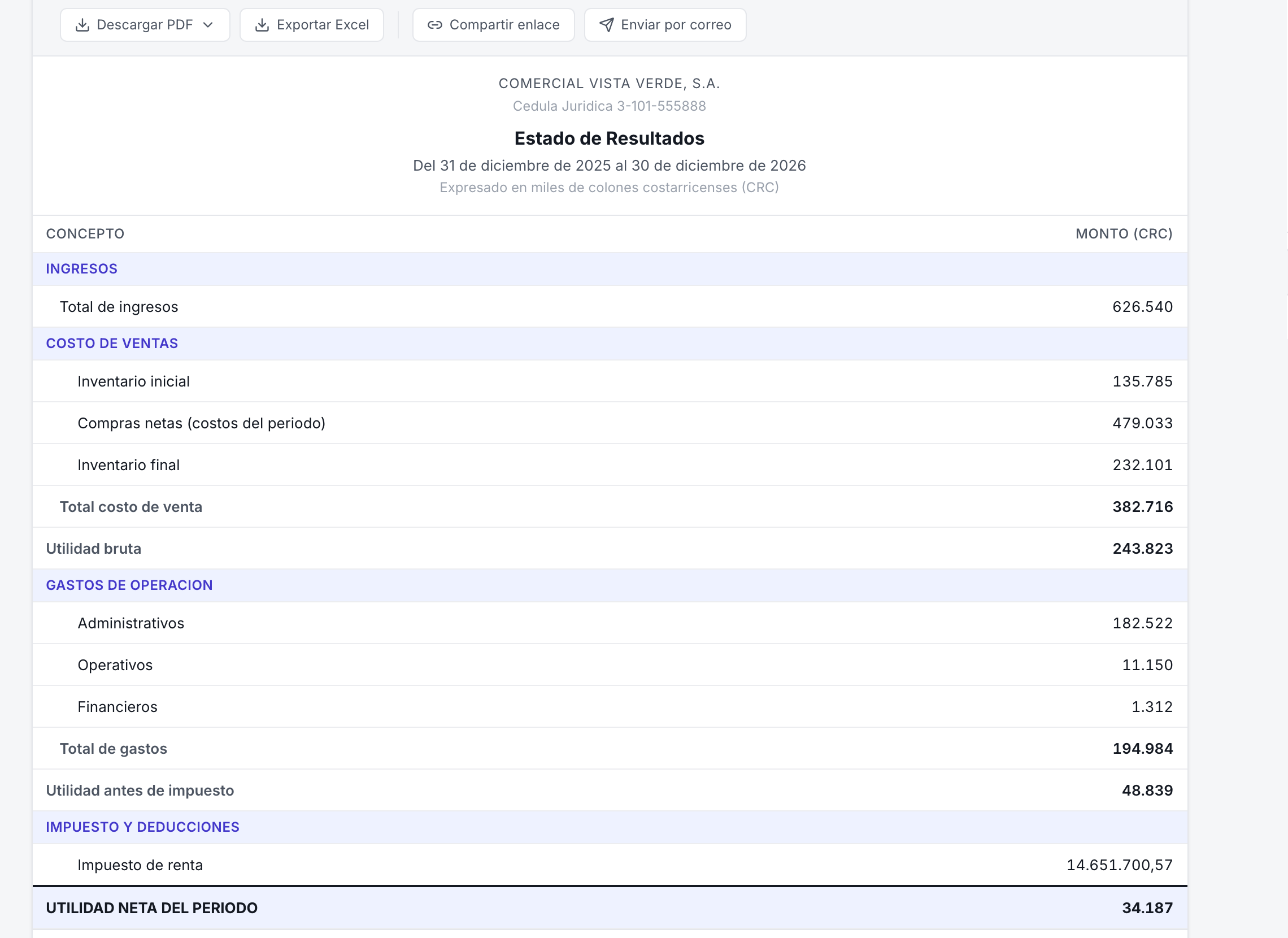Select the 135.785 value
Viewport: 1288px width, 938px height.
1143,381
